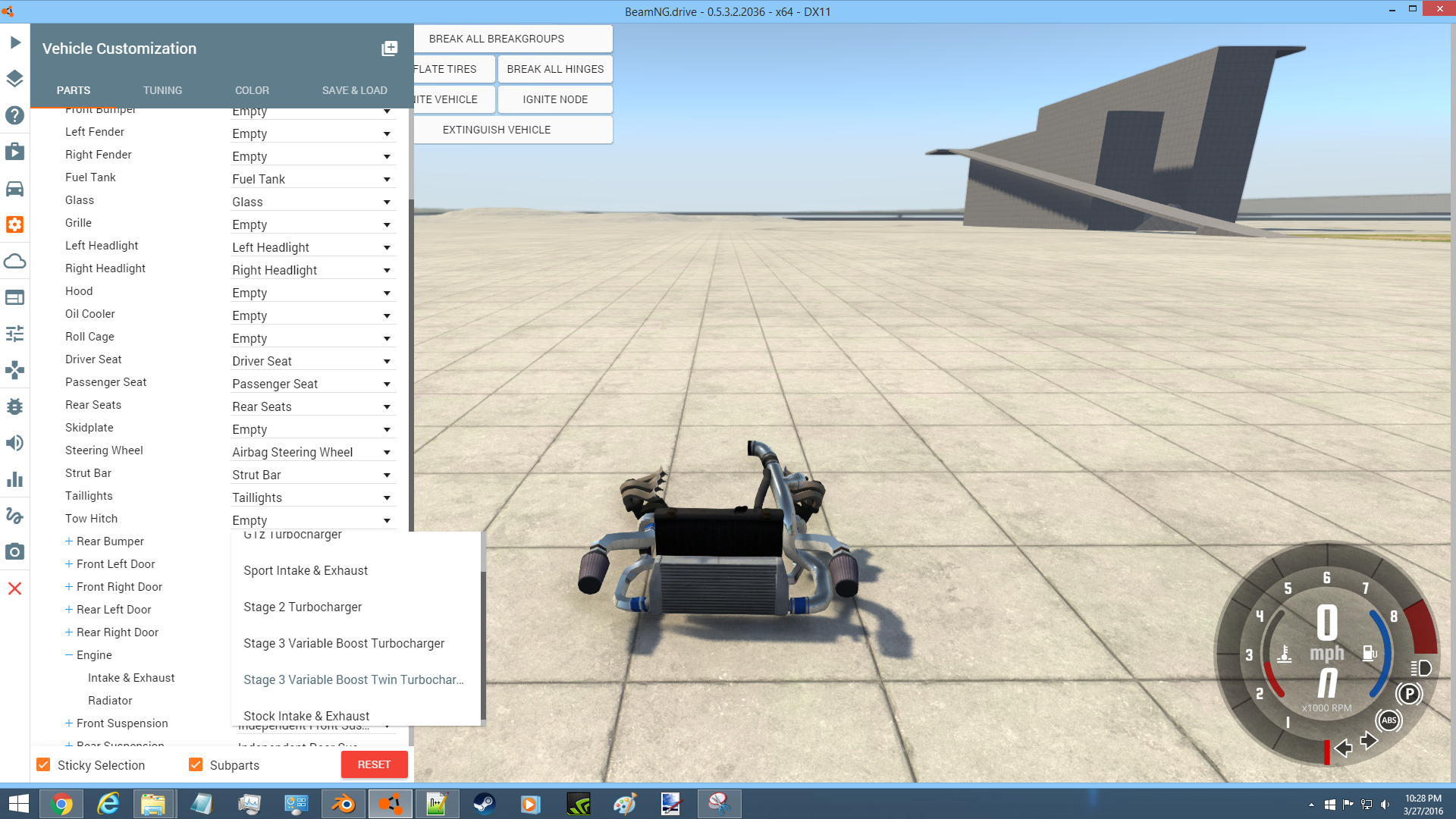Choose Stock Intake & Exhaust option
This screenshot has height=819, width=1456.
pyautogui.click(x=356, y=714)
